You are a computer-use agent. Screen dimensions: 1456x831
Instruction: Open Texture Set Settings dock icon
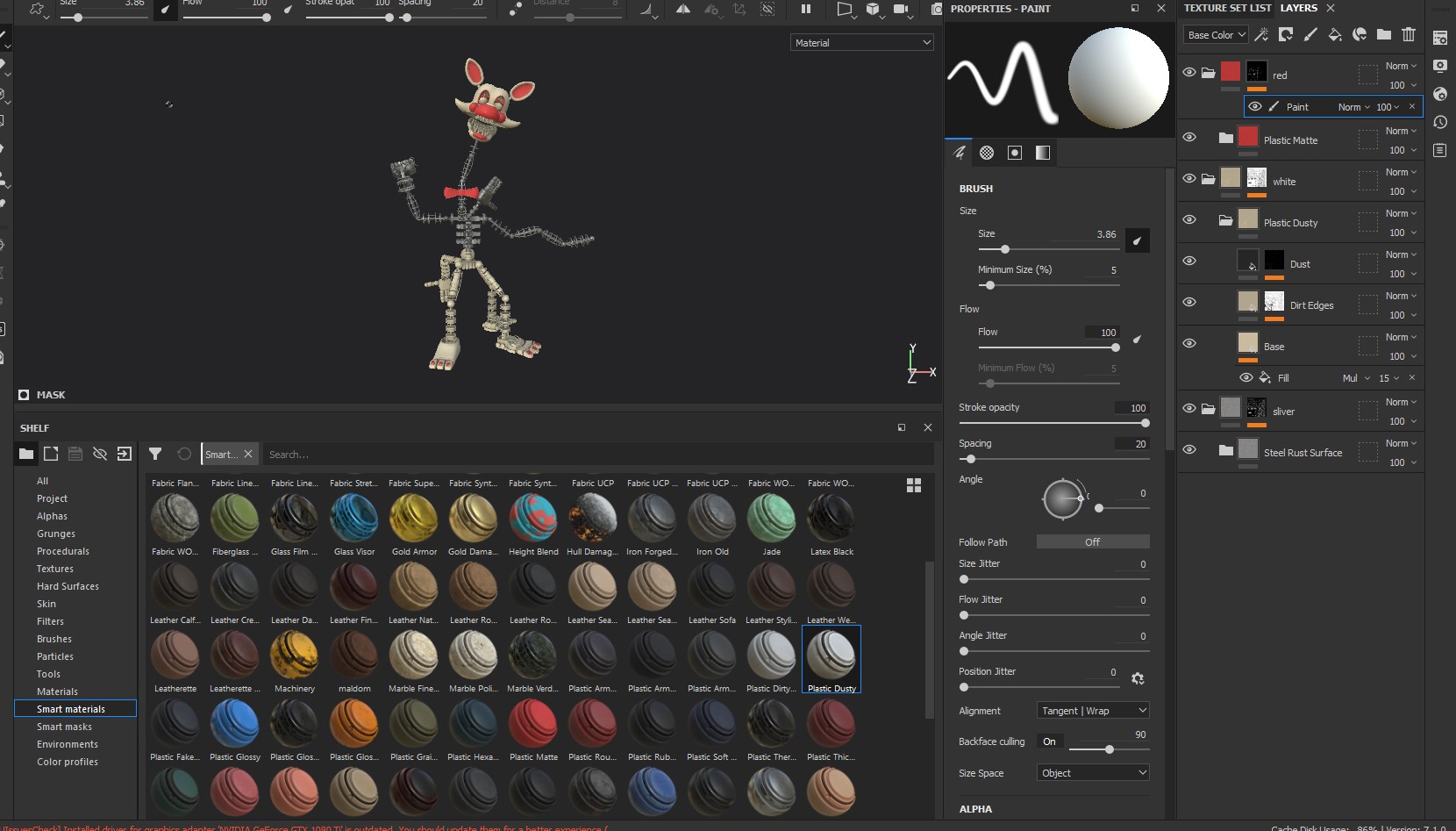click(x=1440, y=38)
